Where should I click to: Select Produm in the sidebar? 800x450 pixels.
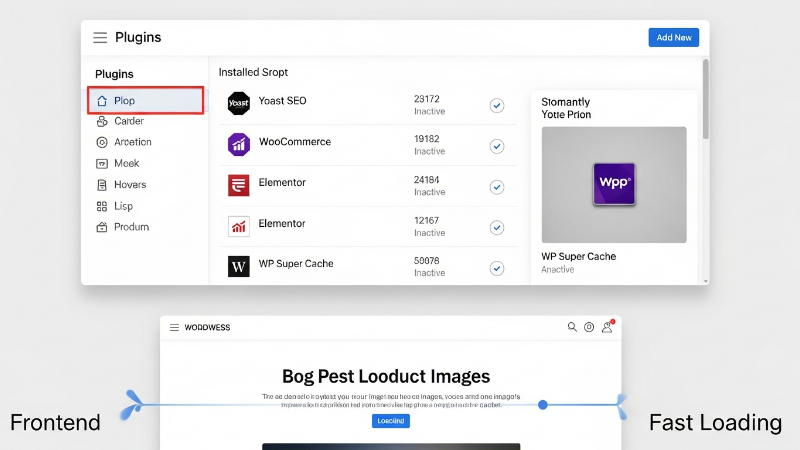click(x=132, y=227)
